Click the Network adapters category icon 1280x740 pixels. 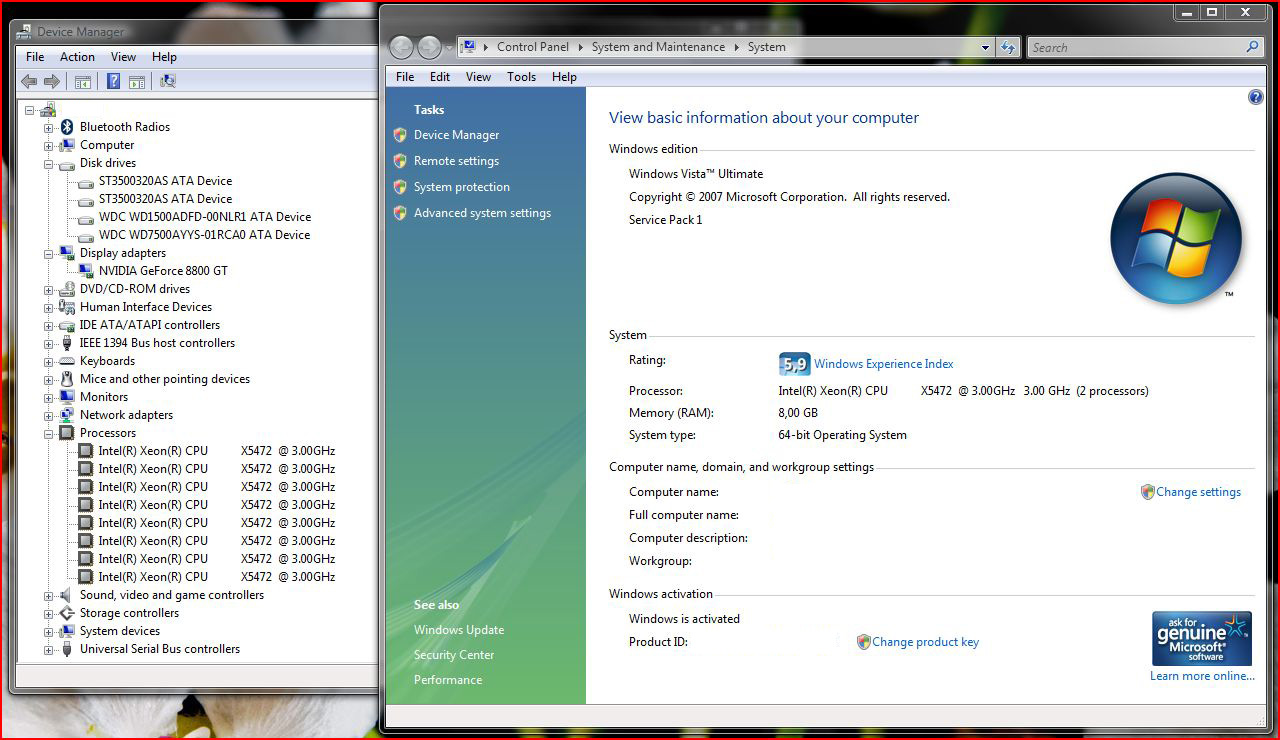coord(67,415)
